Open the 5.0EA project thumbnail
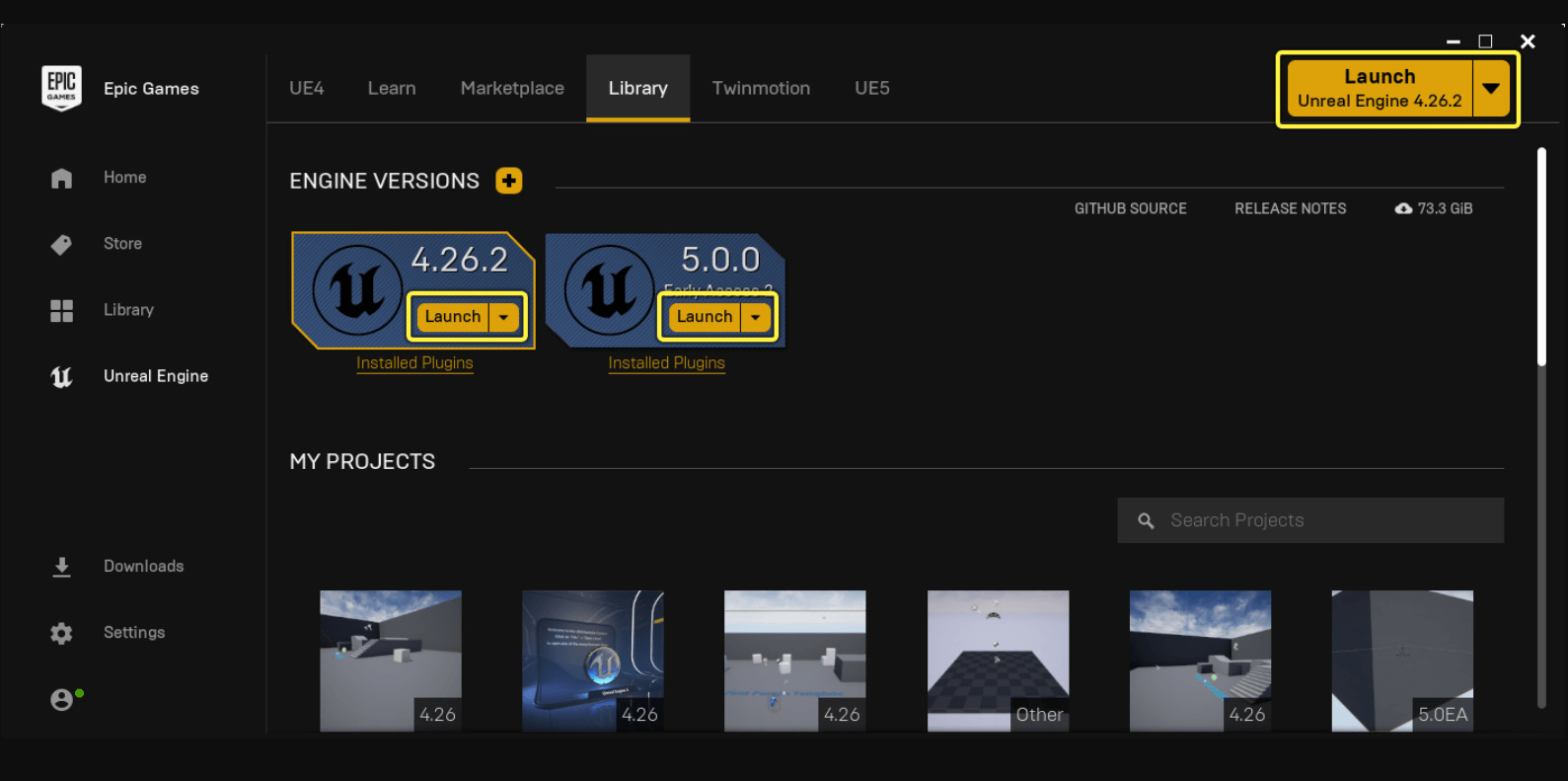Image resolution: width=1568 pixels, height=781 pixels. click(1402, 661)
